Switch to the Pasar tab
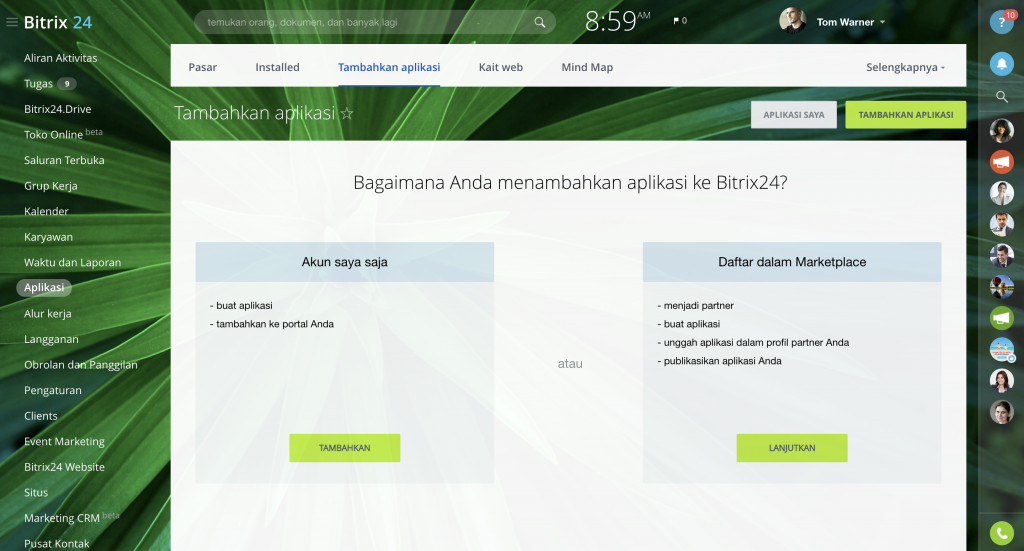 coord(202,67)
